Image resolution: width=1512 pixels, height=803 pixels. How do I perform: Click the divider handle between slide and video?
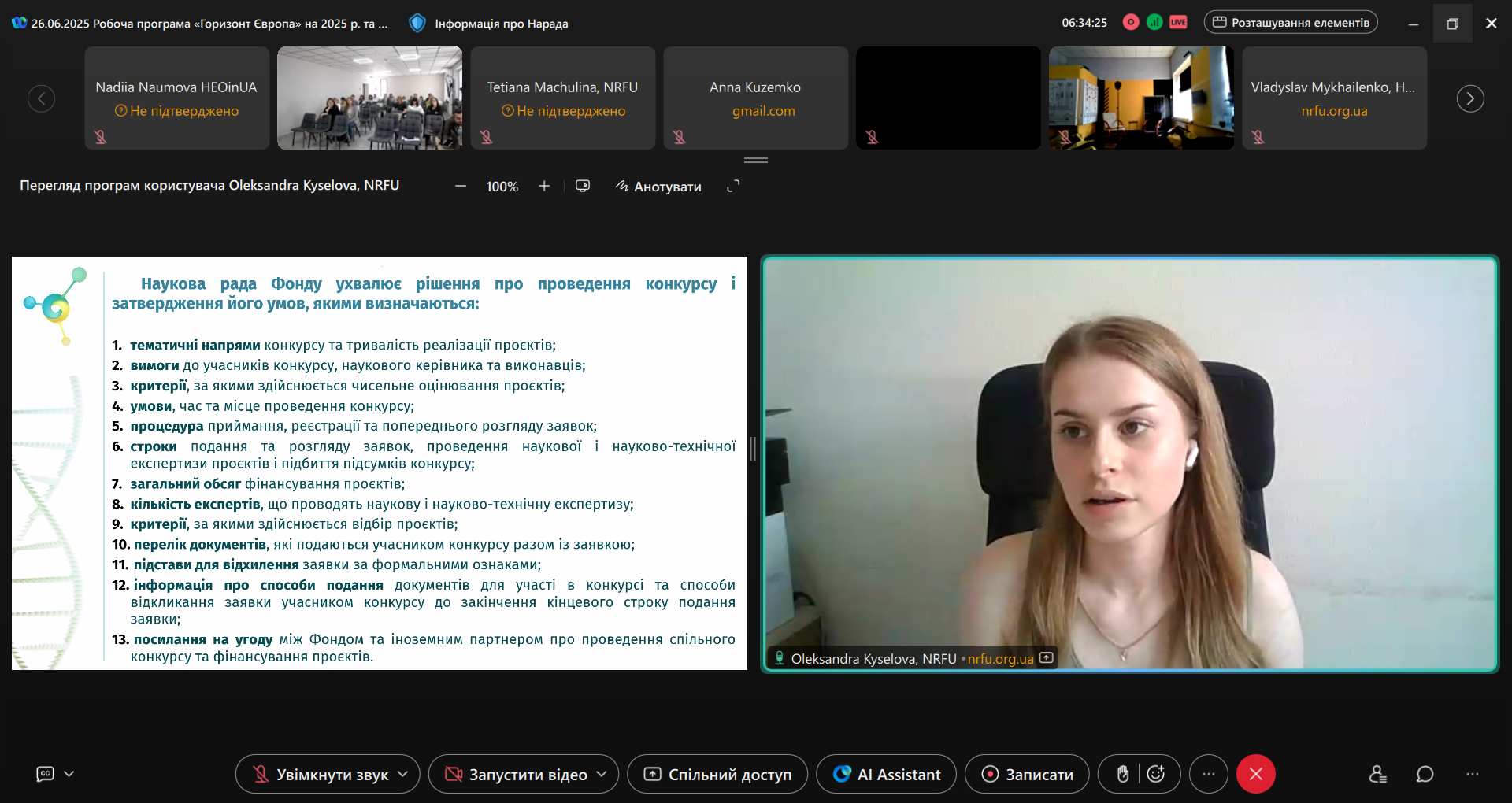coord(754,449)
